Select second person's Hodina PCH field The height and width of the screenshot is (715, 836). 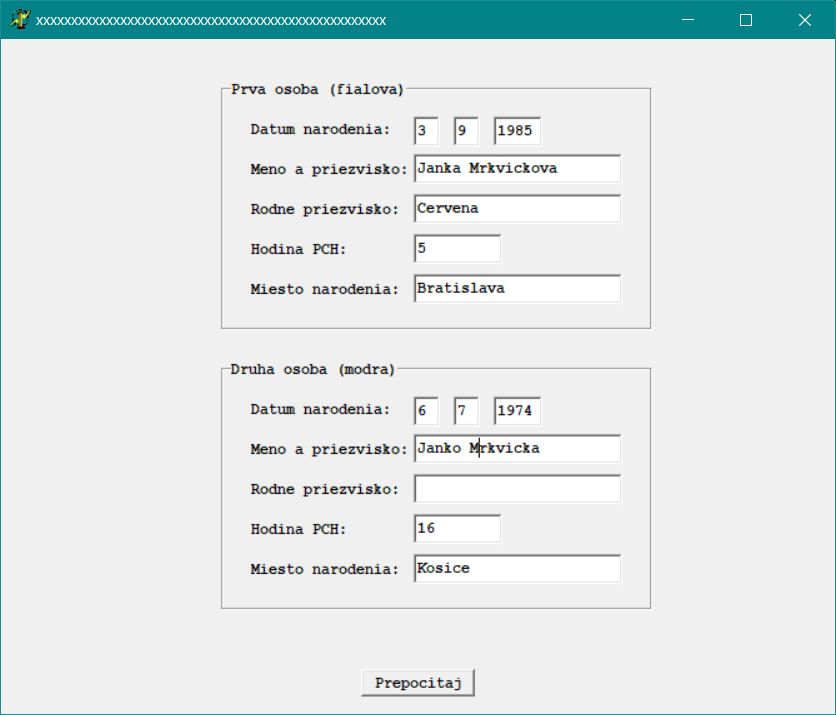point(457,528)
